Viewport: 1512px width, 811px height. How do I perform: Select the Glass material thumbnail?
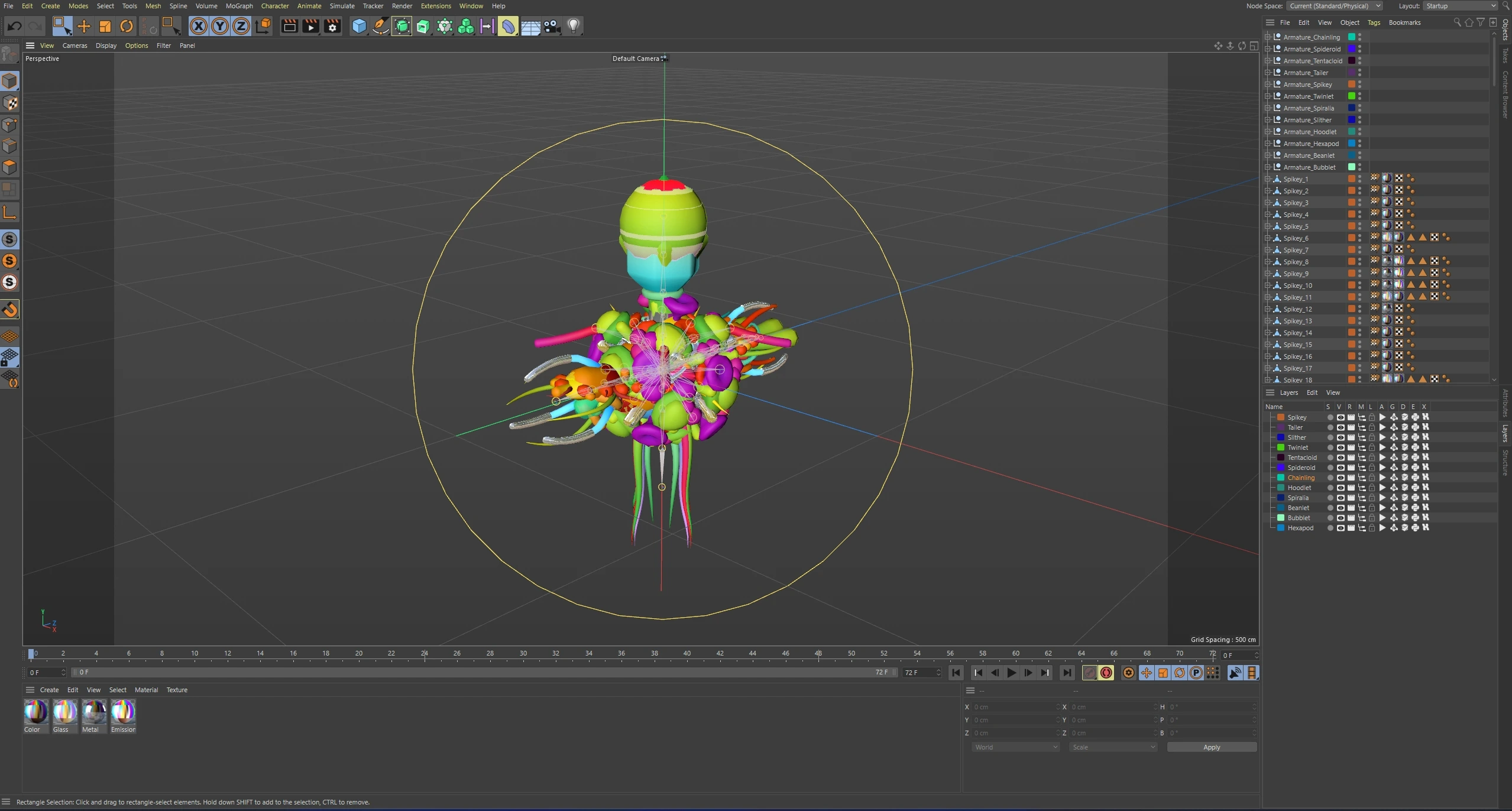point(64,712)
